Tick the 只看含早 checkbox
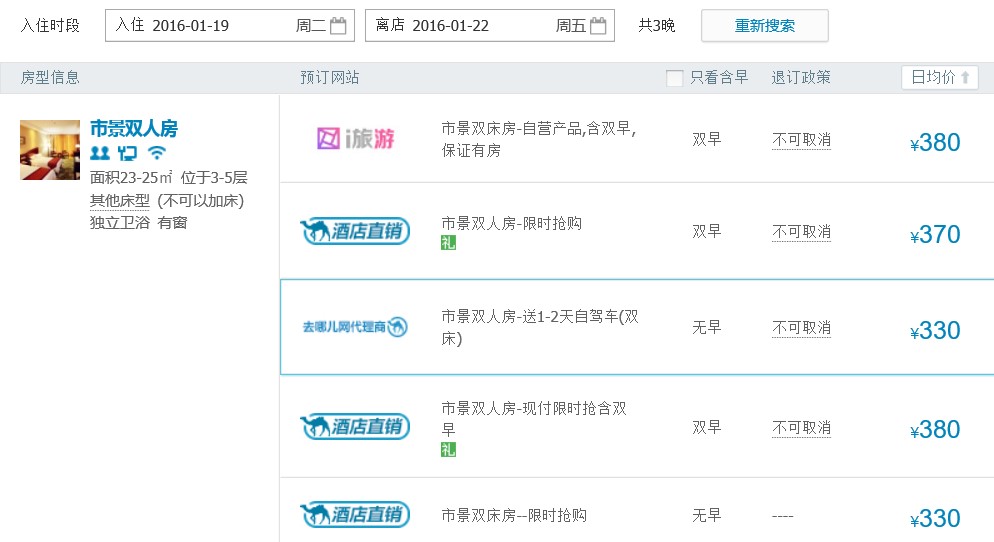 point(675,78)
